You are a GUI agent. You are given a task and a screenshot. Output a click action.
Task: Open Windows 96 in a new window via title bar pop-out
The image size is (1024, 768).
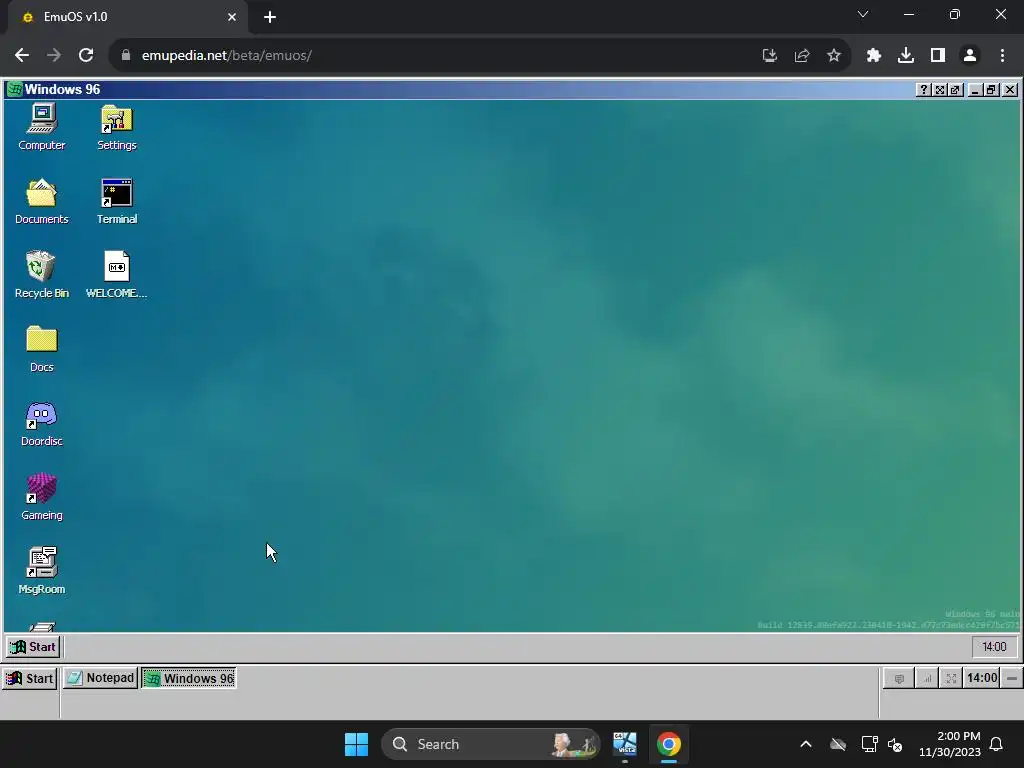955,89
